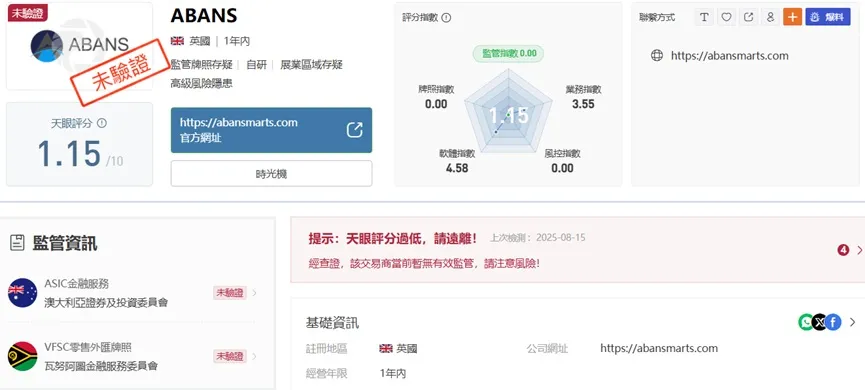Click the 1.15 天眼評分 score
The height and width of the screenshot is (390, 865).
[70, 153]
